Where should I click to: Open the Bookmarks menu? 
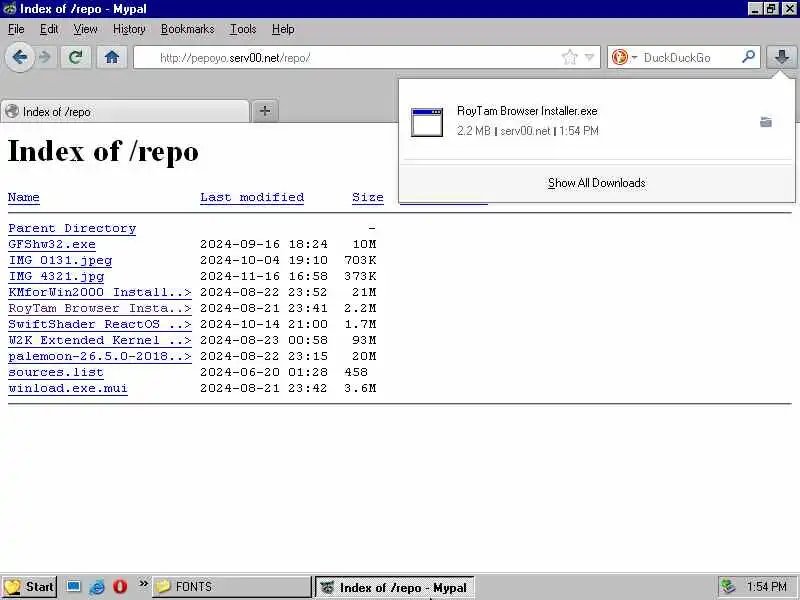coord(187,29)
